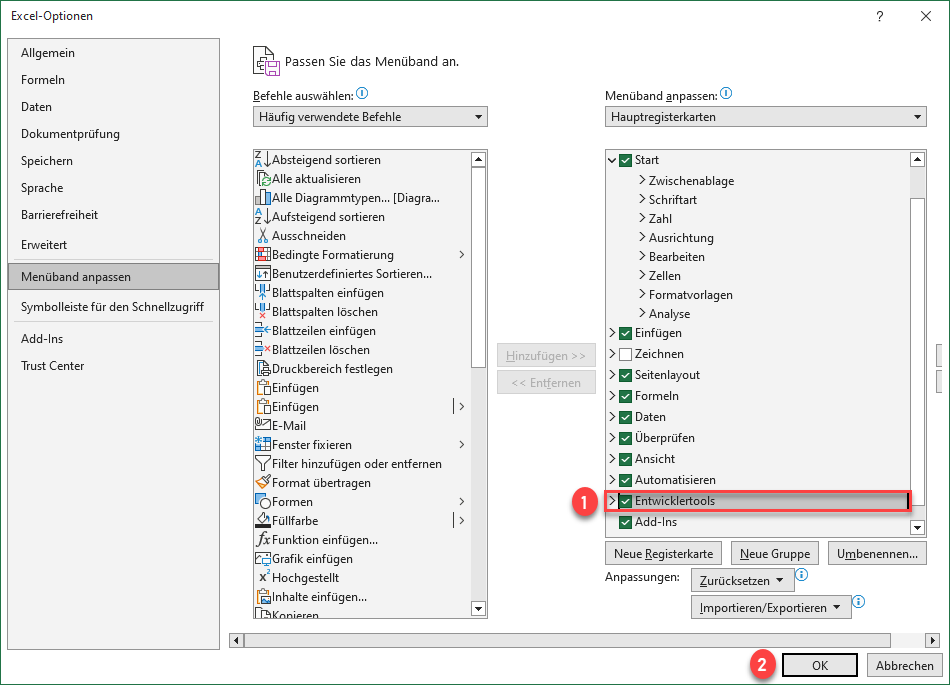Image resolution: width=950 pixels, height=685 pixels.
Task: Click the Neue Gruppe button
Action: (775, 554)
